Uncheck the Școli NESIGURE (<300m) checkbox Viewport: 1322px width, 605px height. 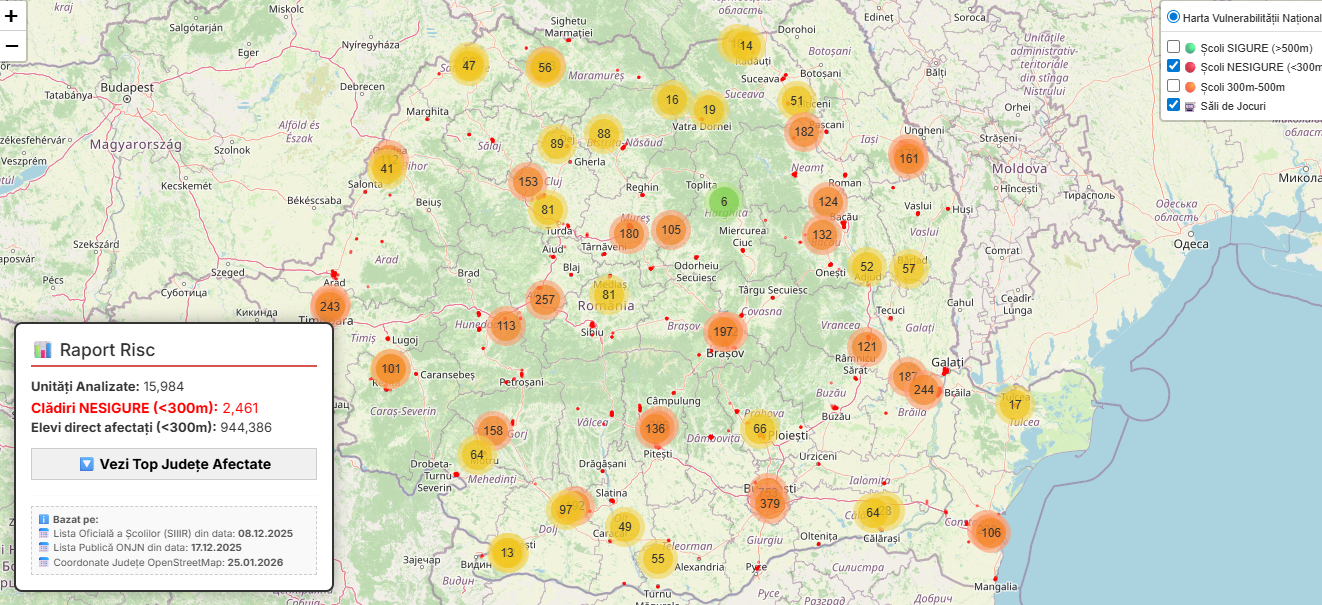[1174, 66]
